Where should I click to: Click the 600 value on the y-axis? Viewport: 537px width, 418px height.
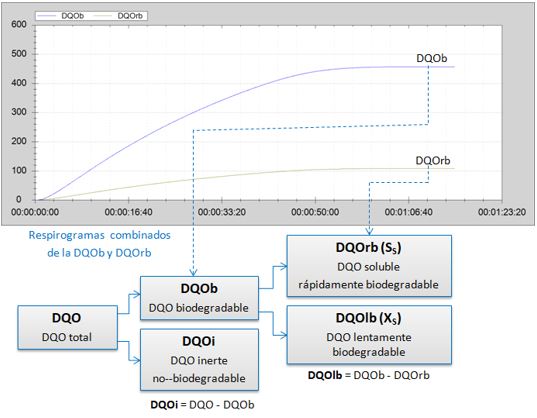tap(18, 24)
